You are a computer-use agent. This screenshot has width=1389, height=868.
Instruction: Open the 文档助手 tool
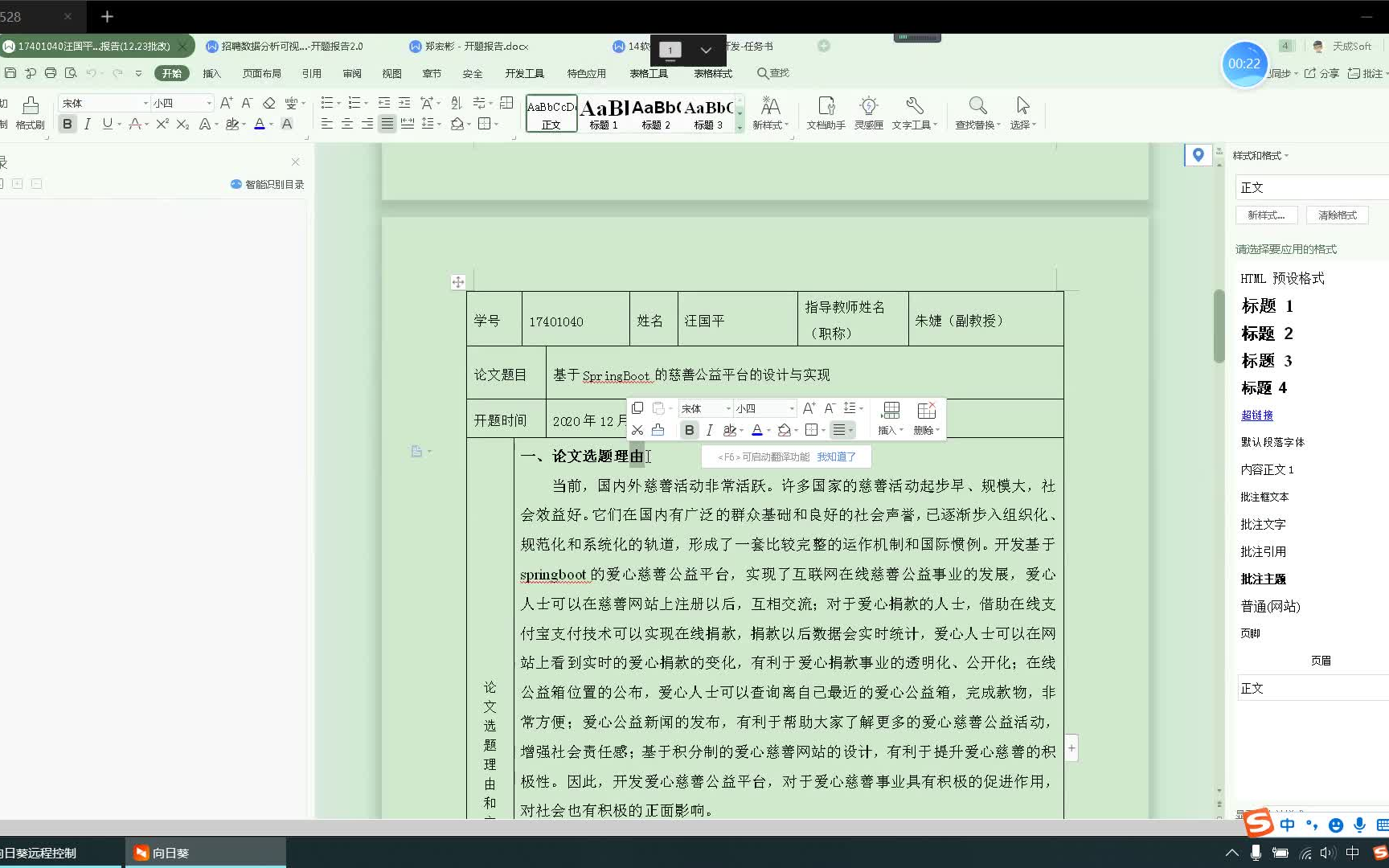(x=826, y=113)
